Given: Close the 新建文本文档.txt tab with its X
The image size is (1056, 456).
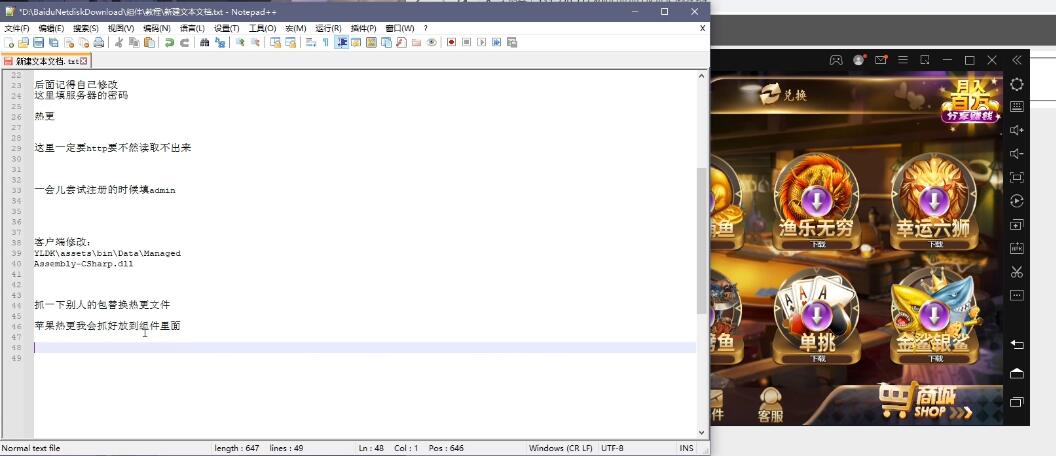Looking at the screenshot, I should [84, 61].
